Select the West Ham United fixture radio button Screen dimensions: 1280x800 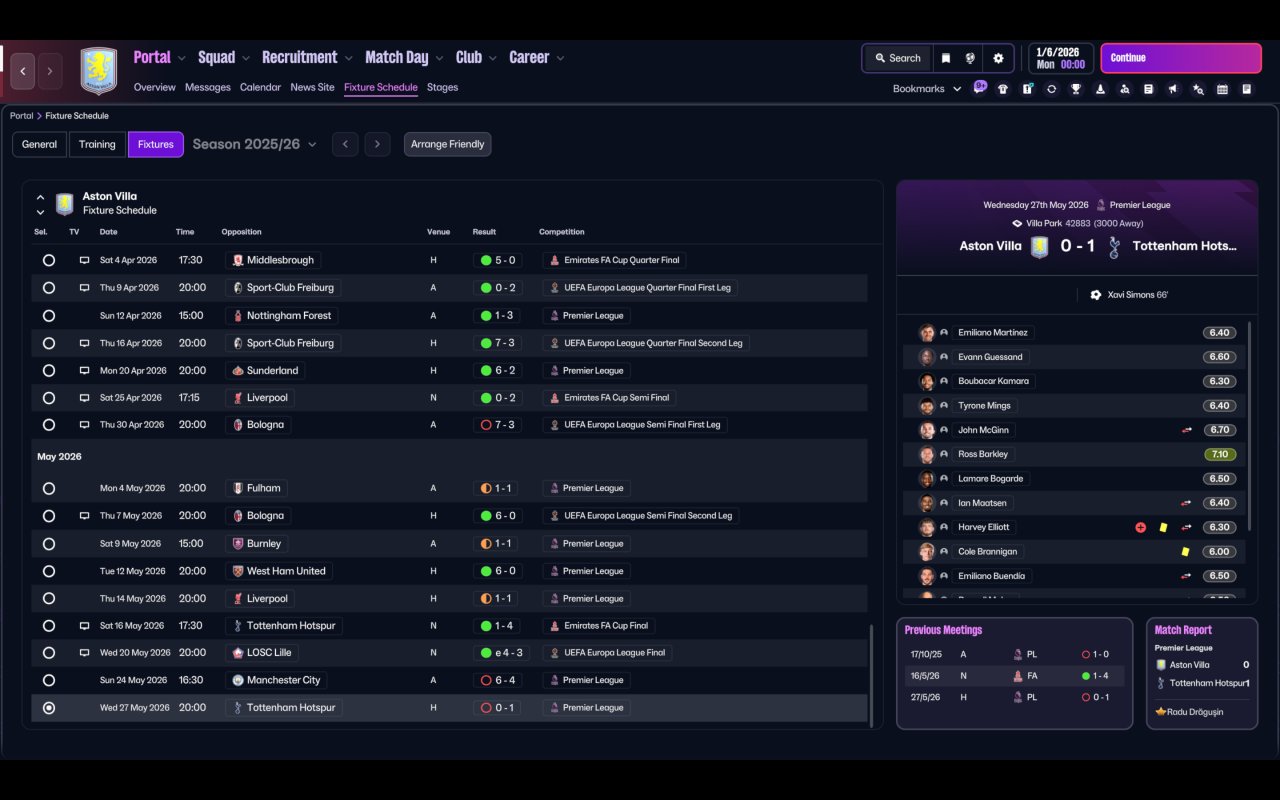(x=49, y=571)
